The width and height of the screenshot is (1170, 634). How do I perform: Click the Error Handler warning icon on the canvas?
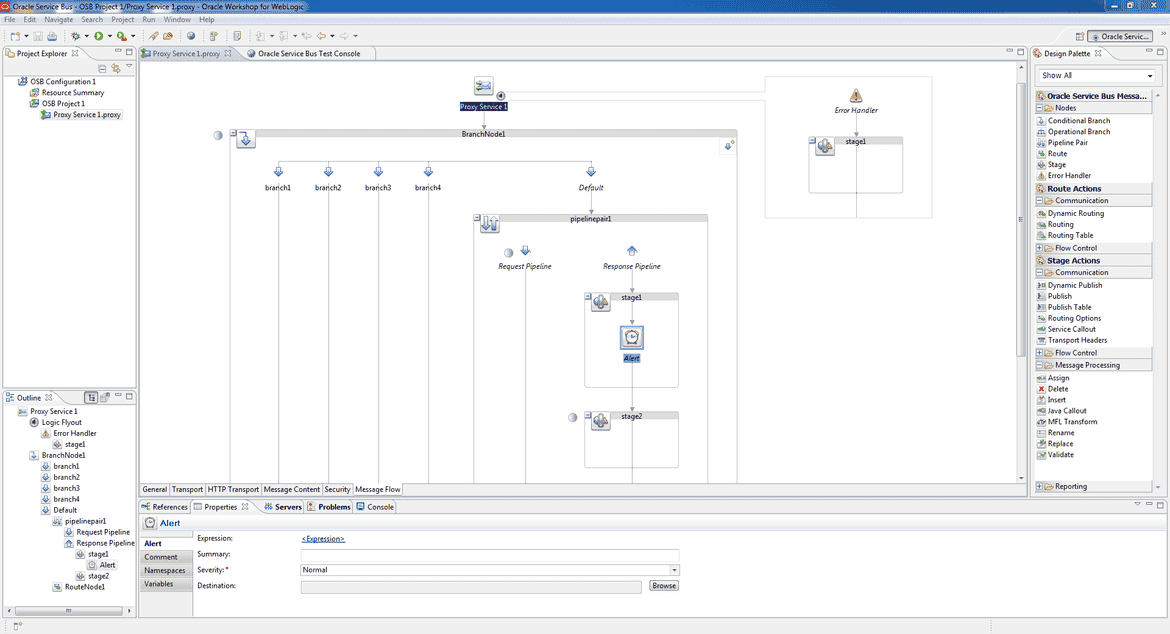856,95
